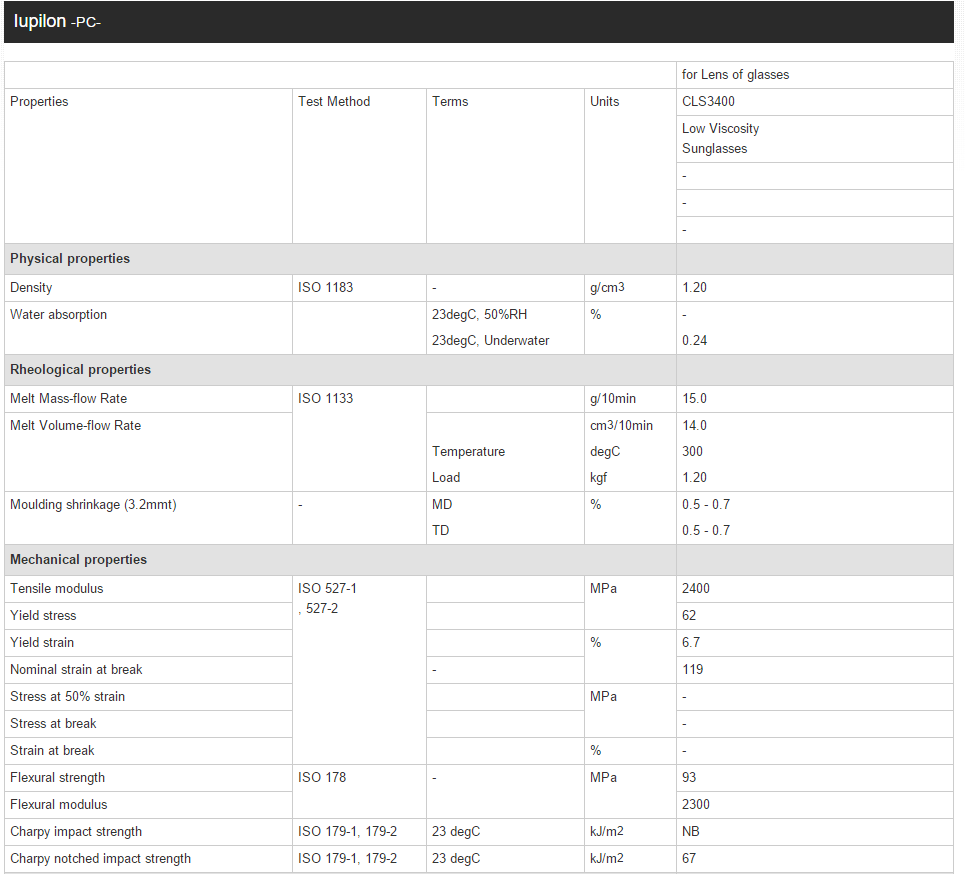Click the 300 temperature value
The height and width of the screenshot is (874, 965).
(x=692, y=451)
